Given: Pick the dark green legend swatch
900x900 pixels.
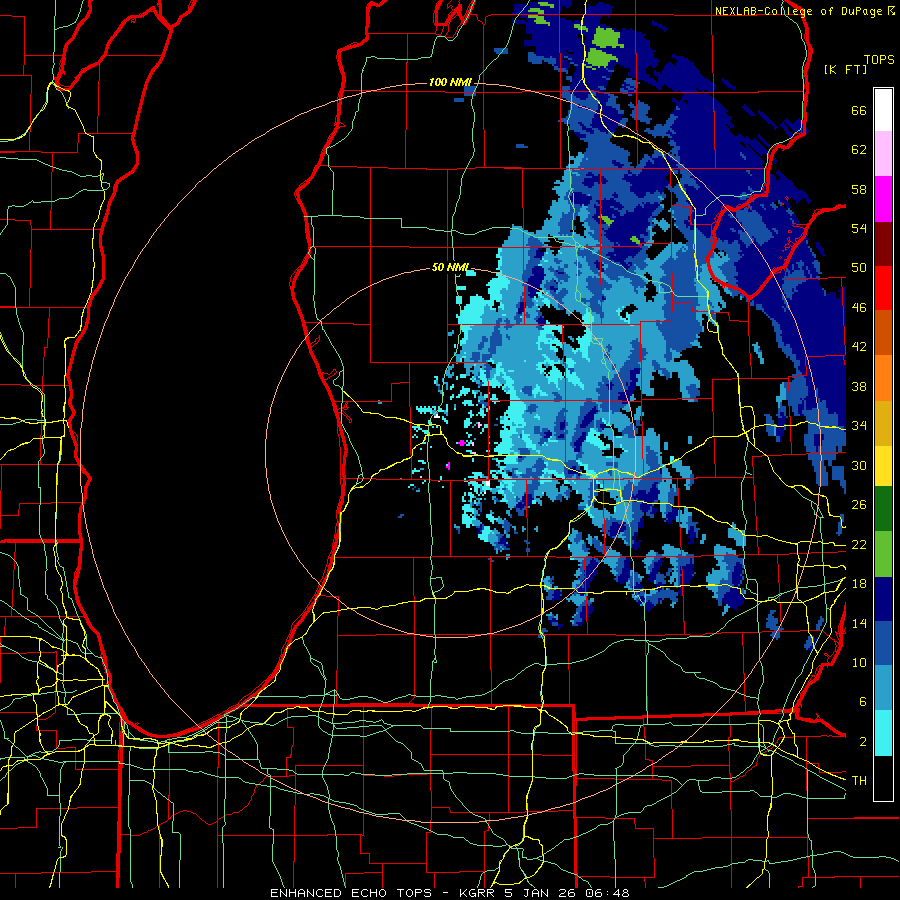Looking at the screenshot, I should click(883, 509).
